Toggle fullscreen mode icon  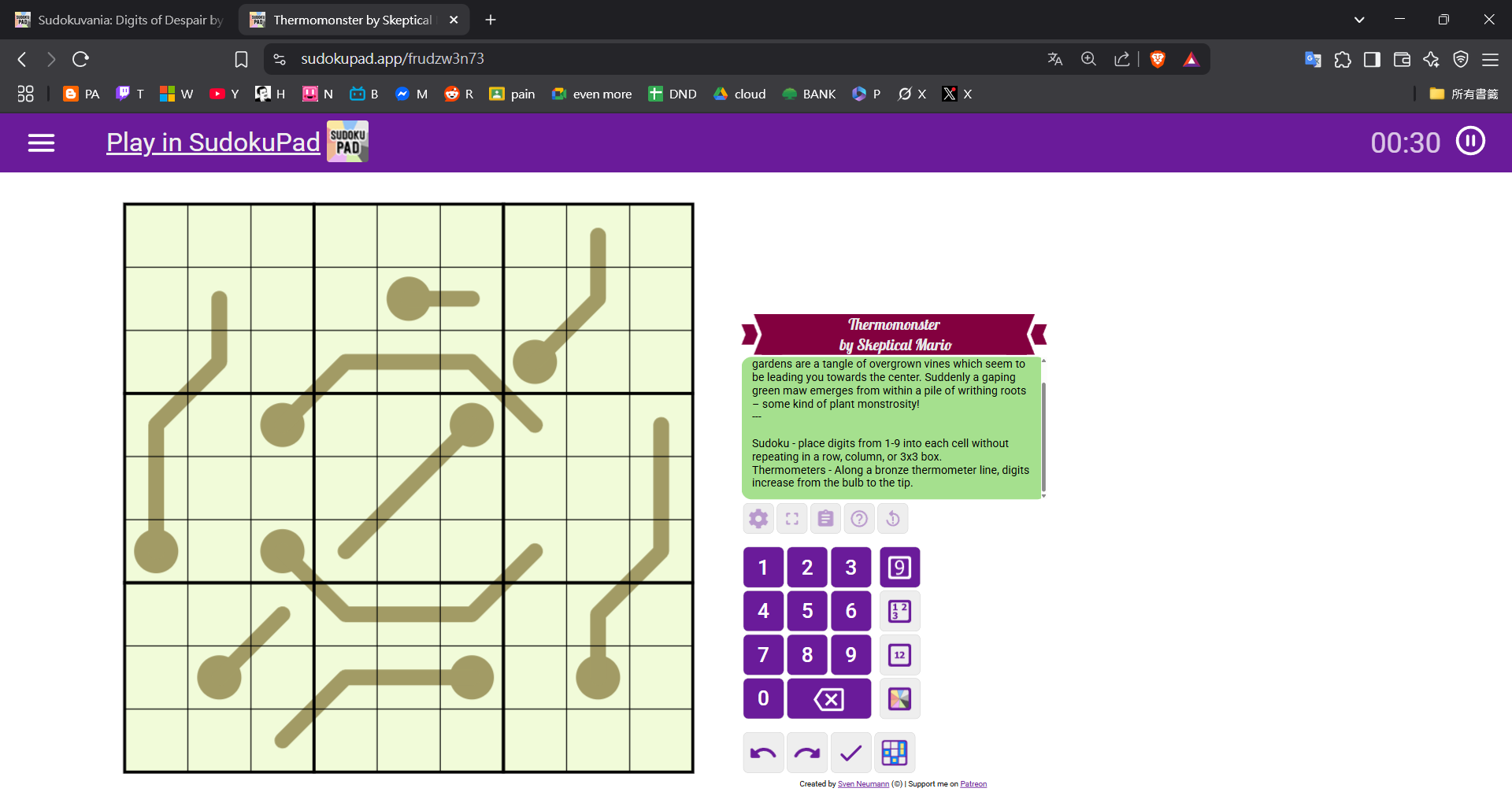click(x=792, y=519)
